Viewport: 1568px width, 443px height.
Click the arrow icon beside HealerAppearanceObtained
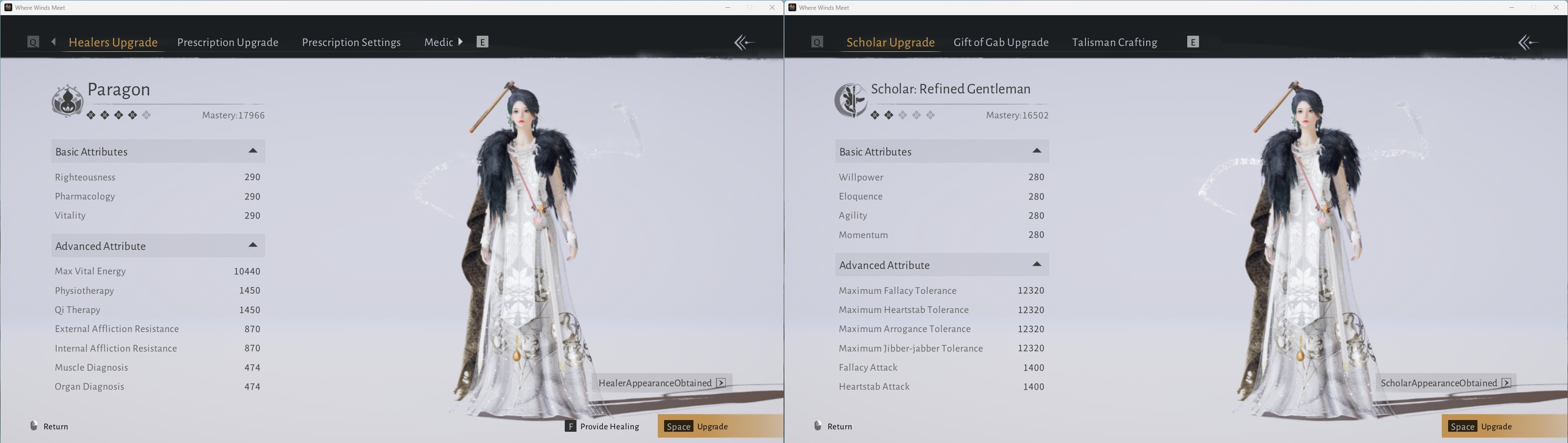point(721,383)
